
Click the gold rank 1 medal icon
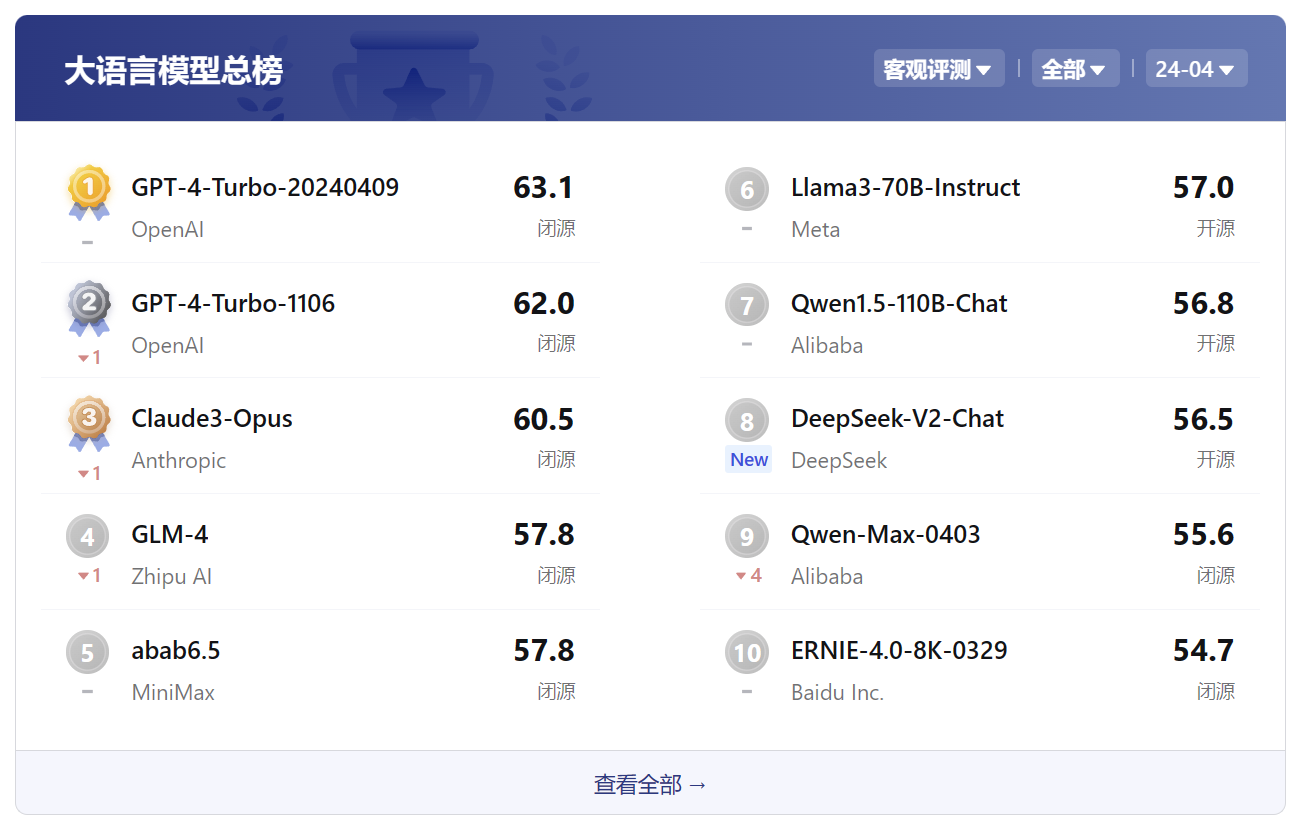(88, 192)
